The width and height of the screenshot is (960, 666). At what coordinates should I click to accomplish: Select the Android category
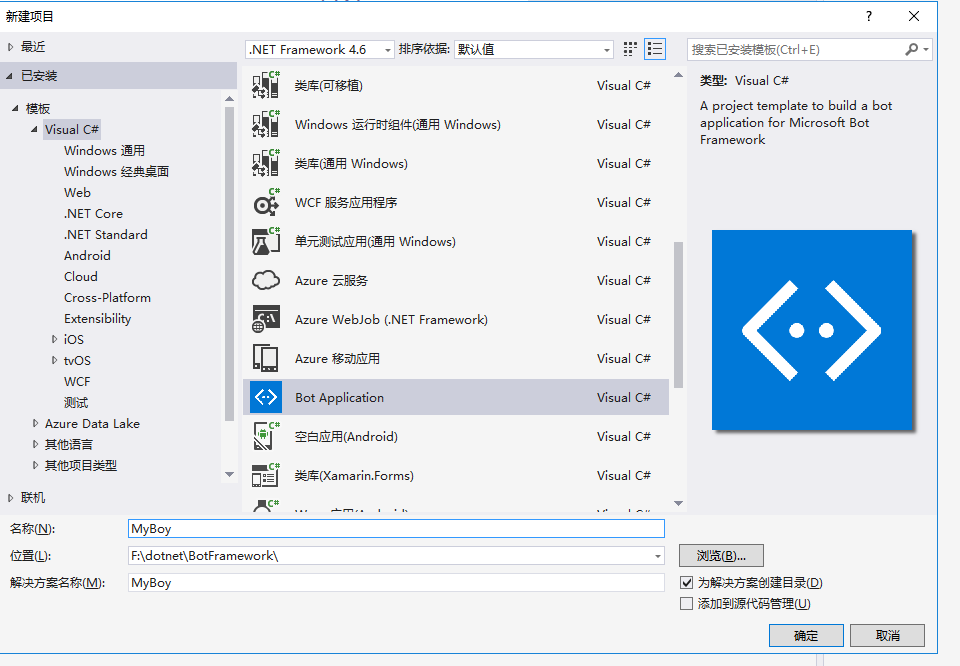tap(87, 255)
